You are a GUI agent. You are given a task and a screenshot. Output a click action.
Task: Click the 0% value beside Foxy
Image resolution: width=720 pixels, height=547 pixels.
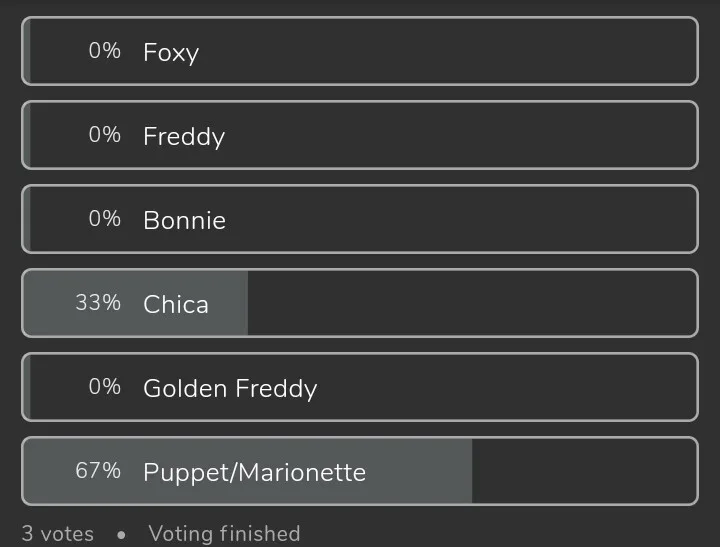[x=104, y=51]
